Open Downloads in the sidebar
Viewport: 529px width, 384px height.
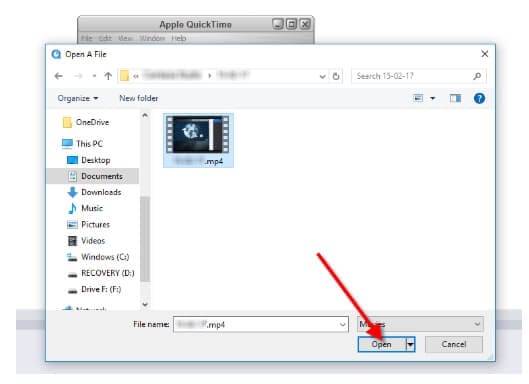(x=101, y=192)
